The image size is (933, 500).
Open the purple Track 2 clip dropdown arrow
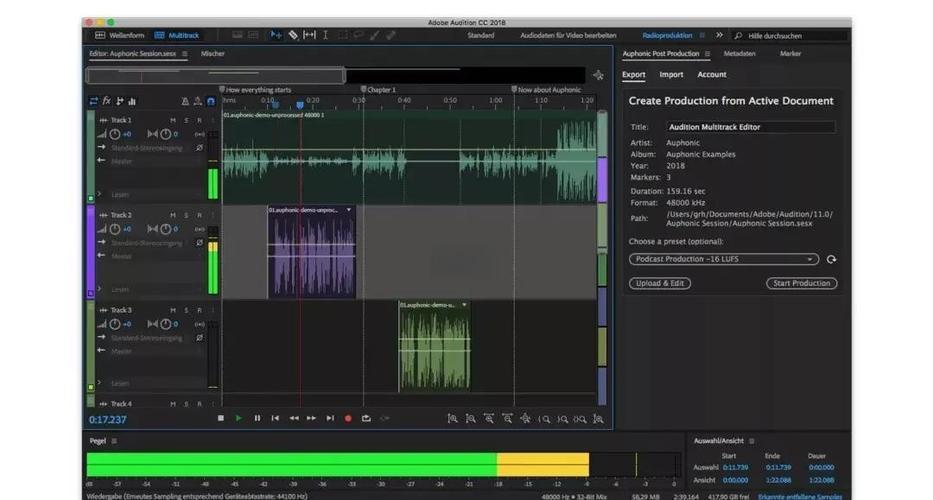(x=349, y=210)
